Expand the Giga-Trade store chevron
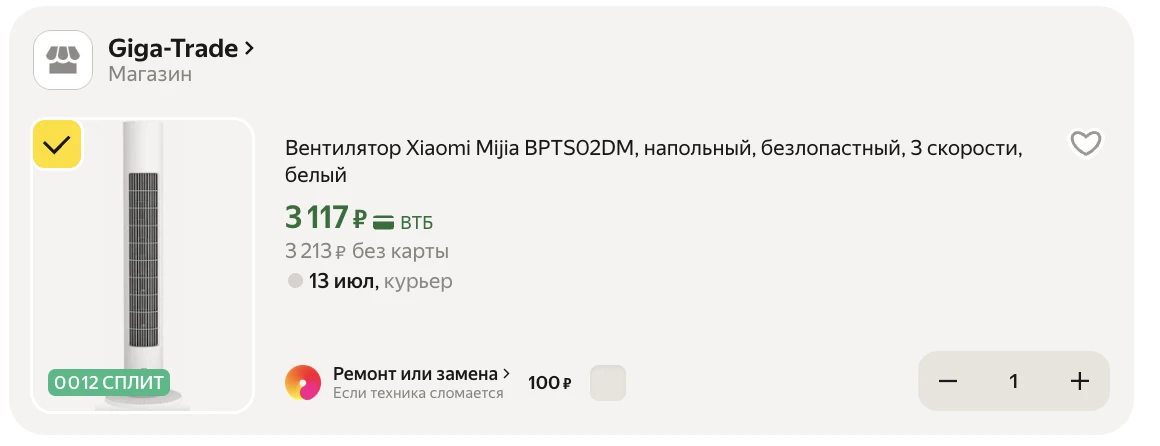The height and width of the screenshot is (446, 1160). (249, 49)
